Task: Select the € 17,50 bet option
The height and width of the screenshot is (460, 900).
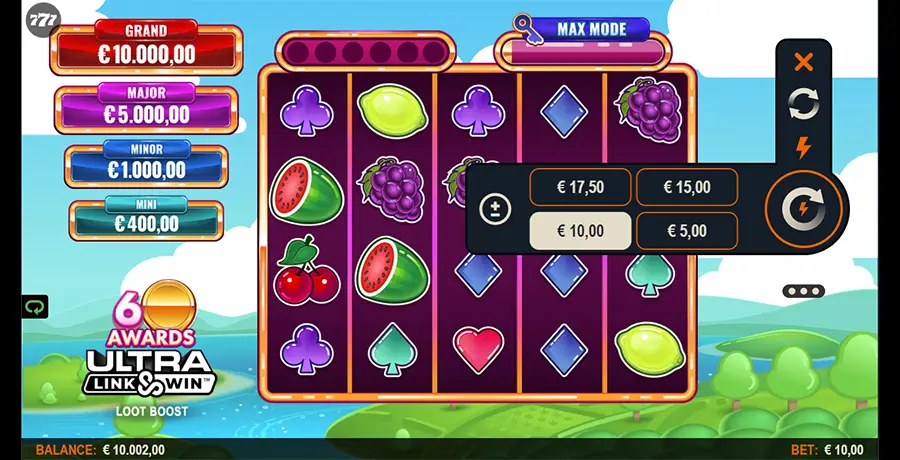Action: pyautogui.click(x=580, y=187)
